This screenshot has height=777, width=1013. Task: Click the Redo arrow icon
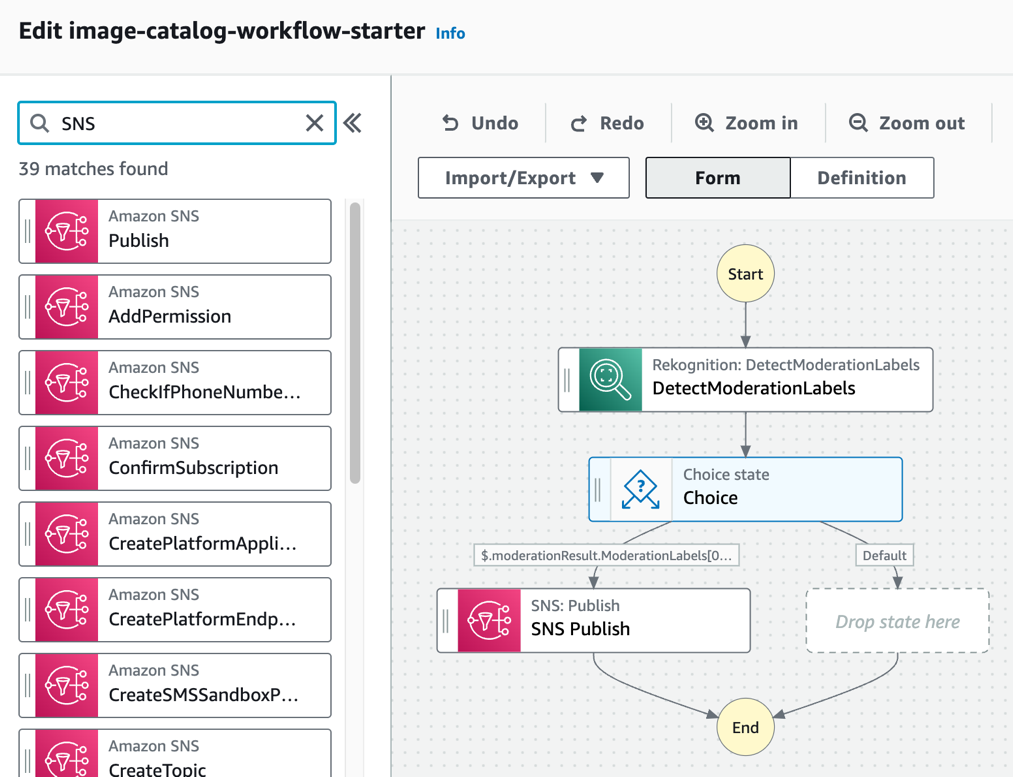[579, 123]
